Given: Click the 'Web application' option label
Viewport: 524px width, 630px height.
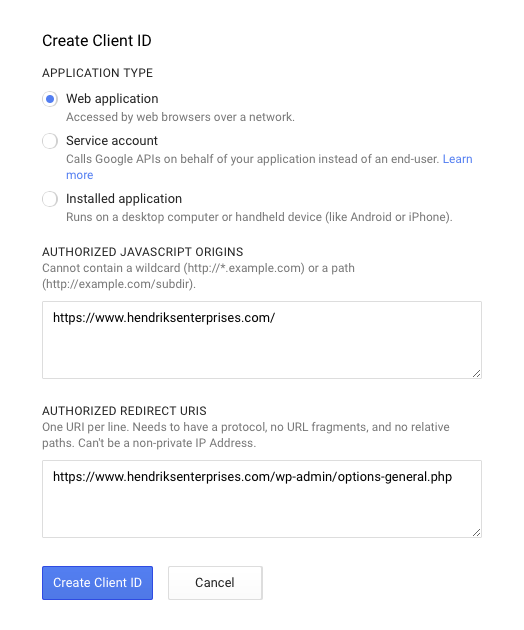Looking at the screenshot, I should click(112, 99).
